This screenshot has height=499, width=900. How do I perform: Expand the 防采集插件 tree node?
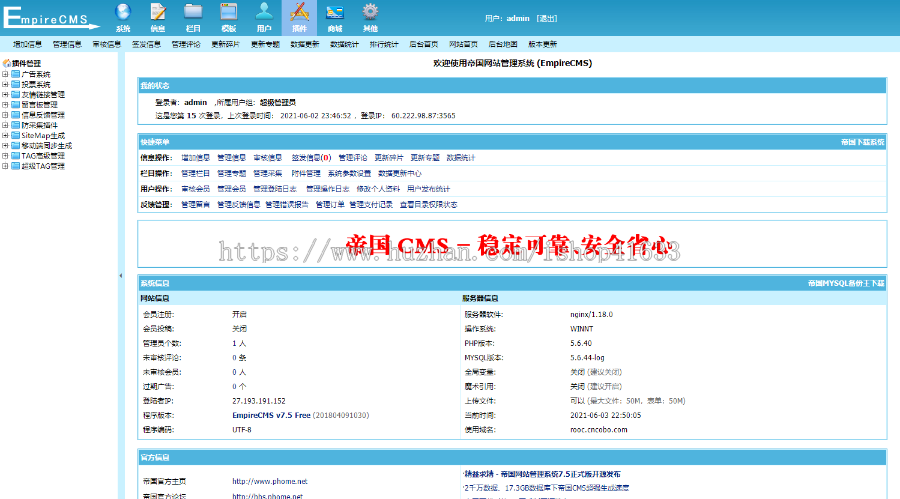(5, 125)
